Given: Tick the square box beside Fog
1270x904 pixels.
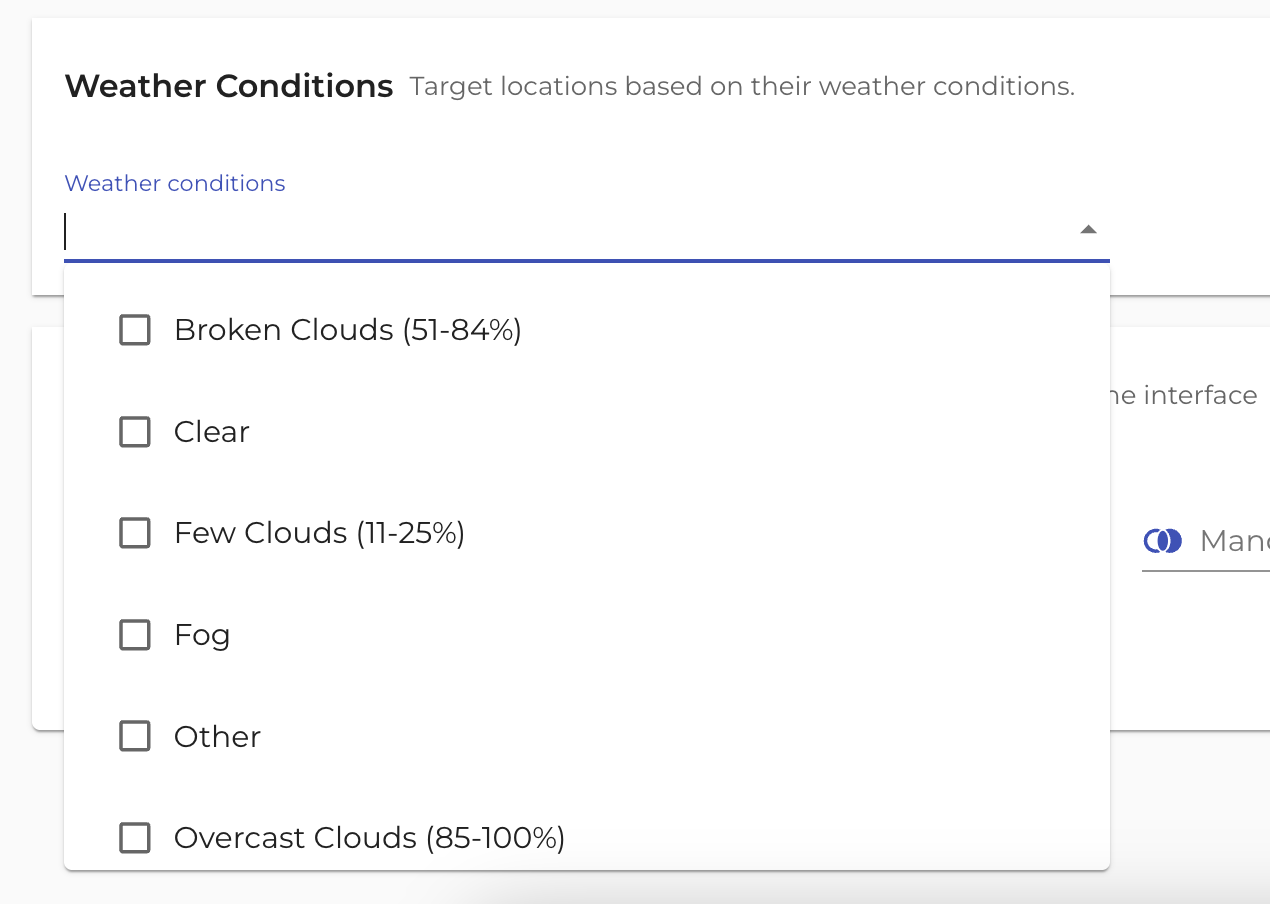Looking at the screenshot, I should click(x=135, y=635).
